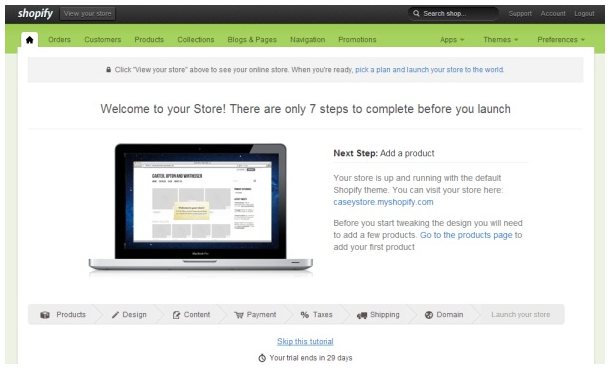This screenshot has width=612, height=374.
Task: Open the Blogs & Pages tab
Action: click(x=252, y=39)
